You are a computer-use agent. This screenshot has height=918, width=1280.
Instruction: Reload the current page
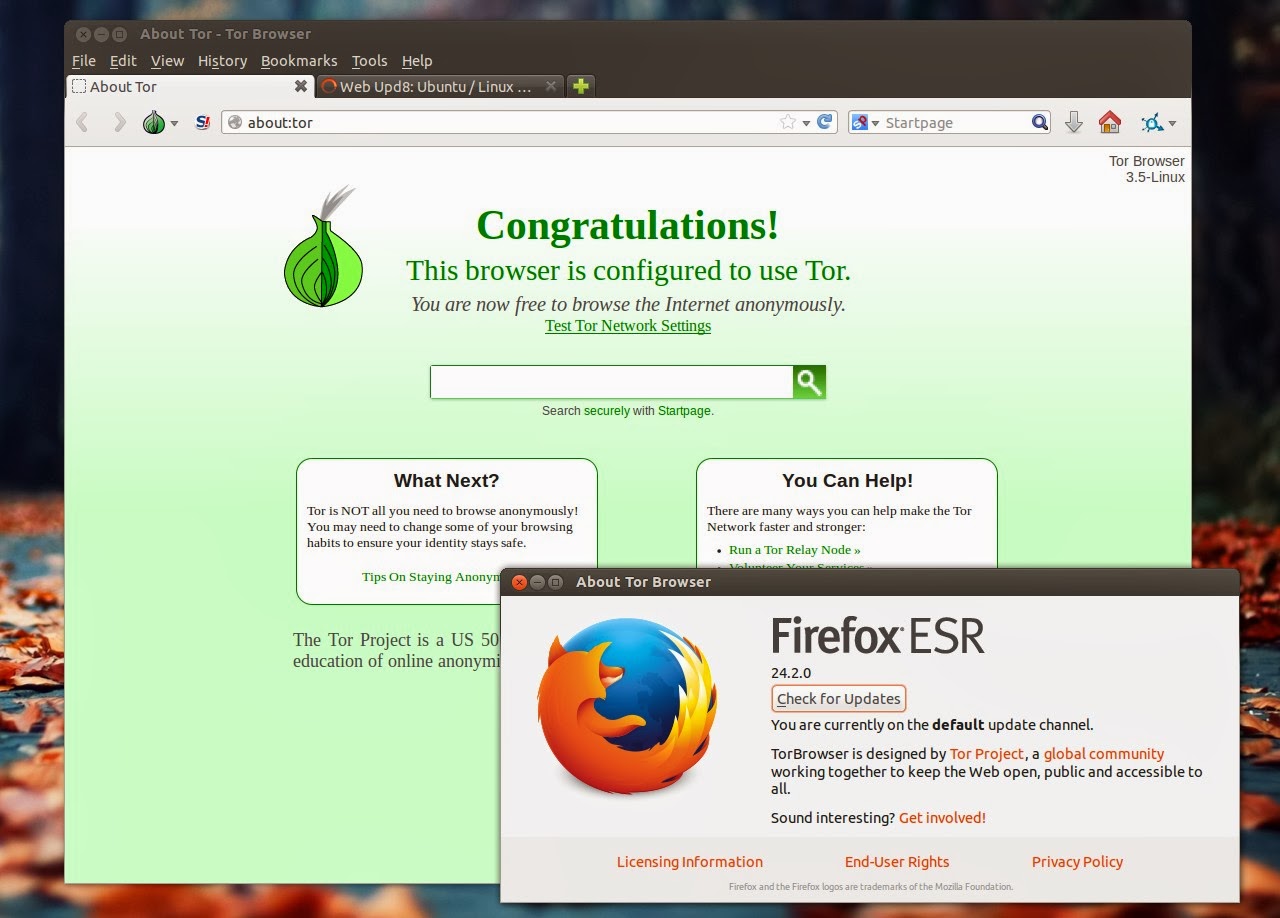click(825, 122)
